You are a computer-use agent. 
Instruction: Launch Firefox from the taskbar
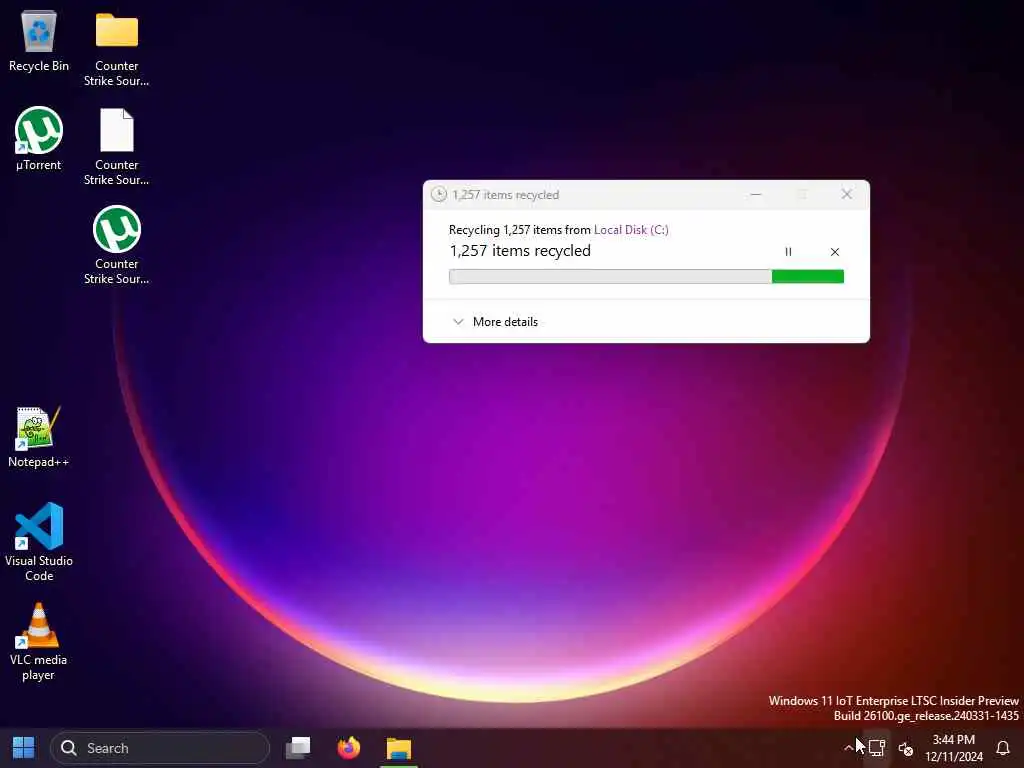coord(349,748)
